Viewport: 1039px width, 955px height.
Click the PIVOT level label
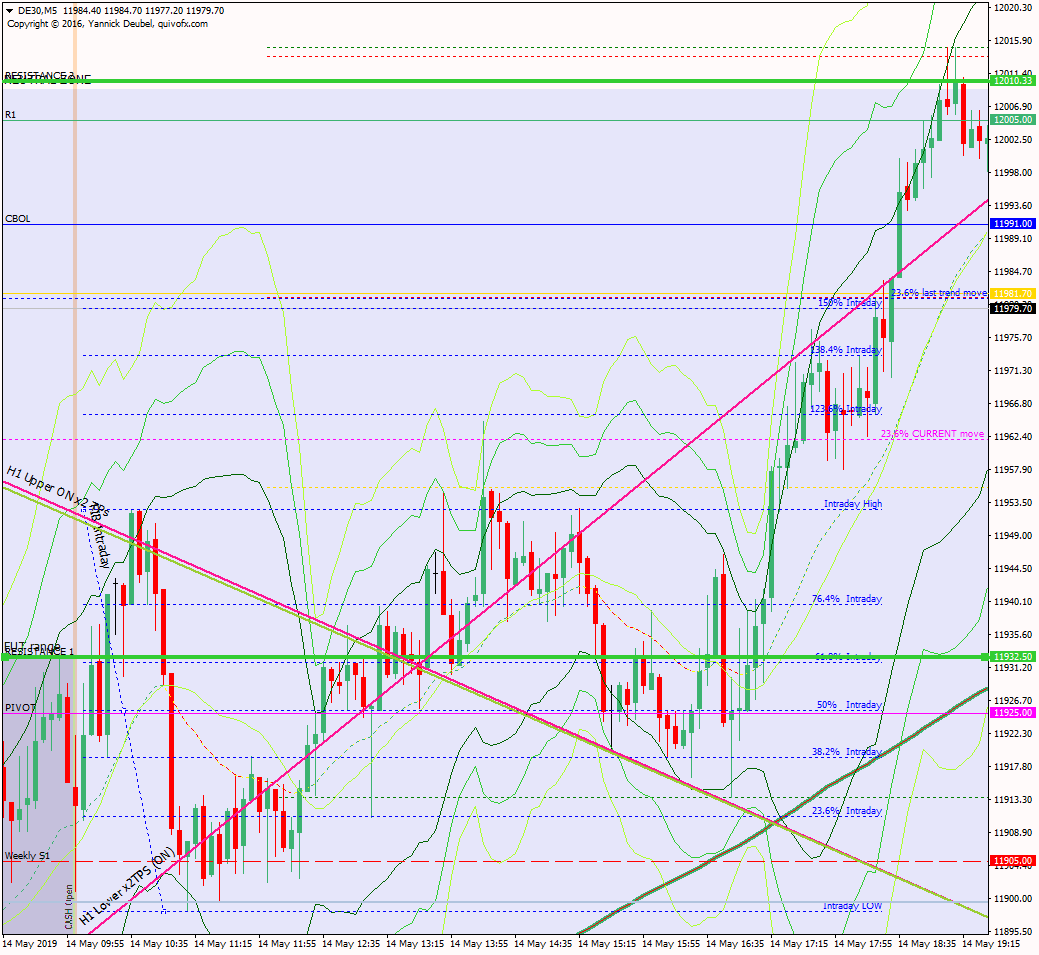coord(21,707)
